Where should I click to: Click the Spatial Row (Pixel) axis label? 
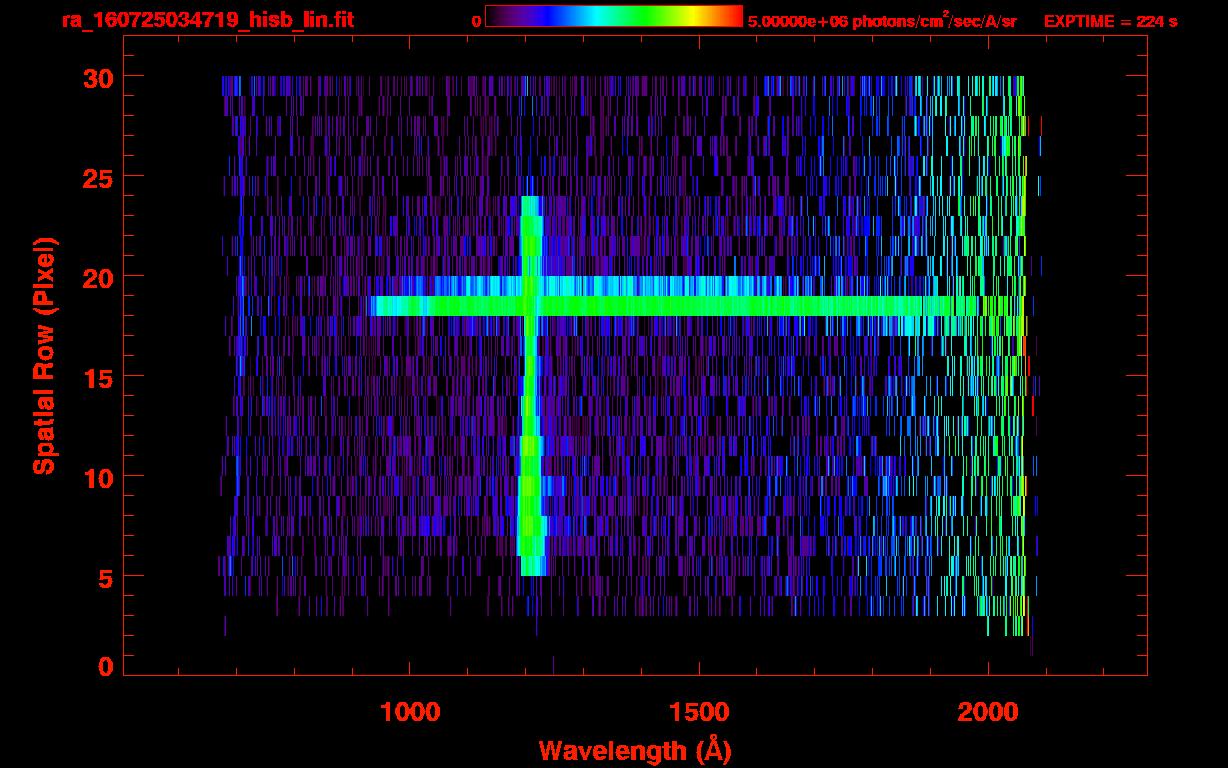(x=43, y=355)
